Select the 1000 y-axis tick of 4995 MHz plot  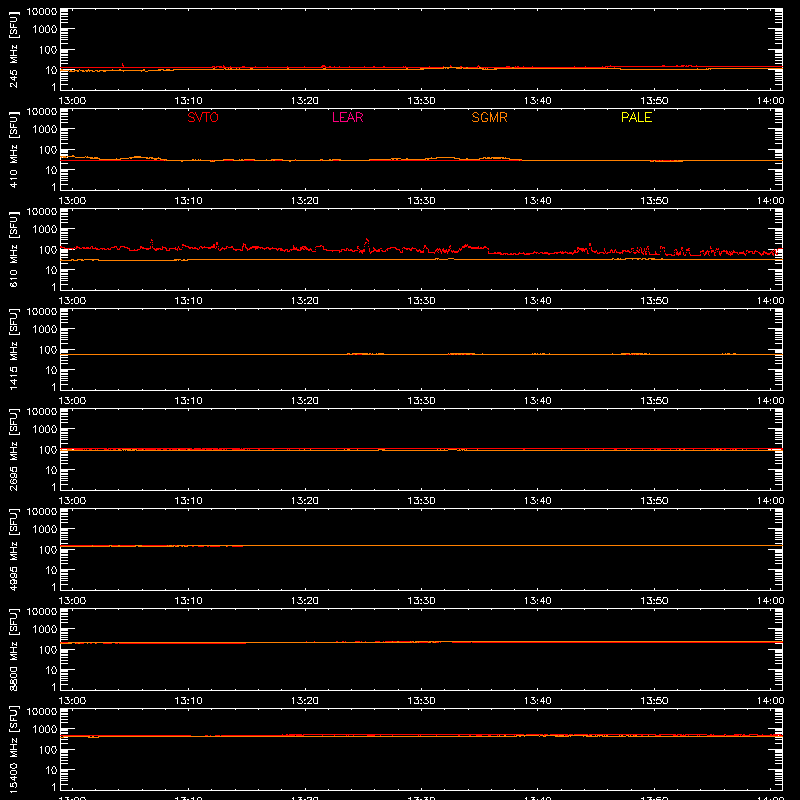[45, 530]
